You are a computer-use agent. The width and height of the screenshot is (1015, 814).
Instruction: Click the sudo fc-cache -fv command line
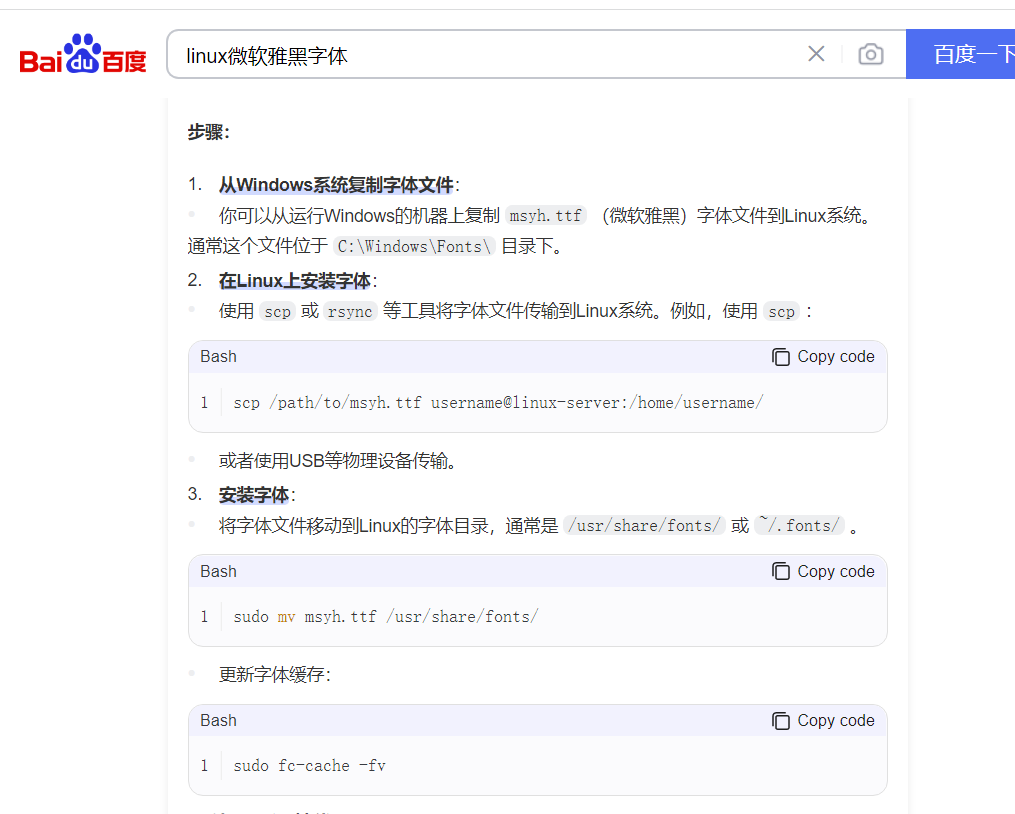pyautogui.click(x=309, y=766)
